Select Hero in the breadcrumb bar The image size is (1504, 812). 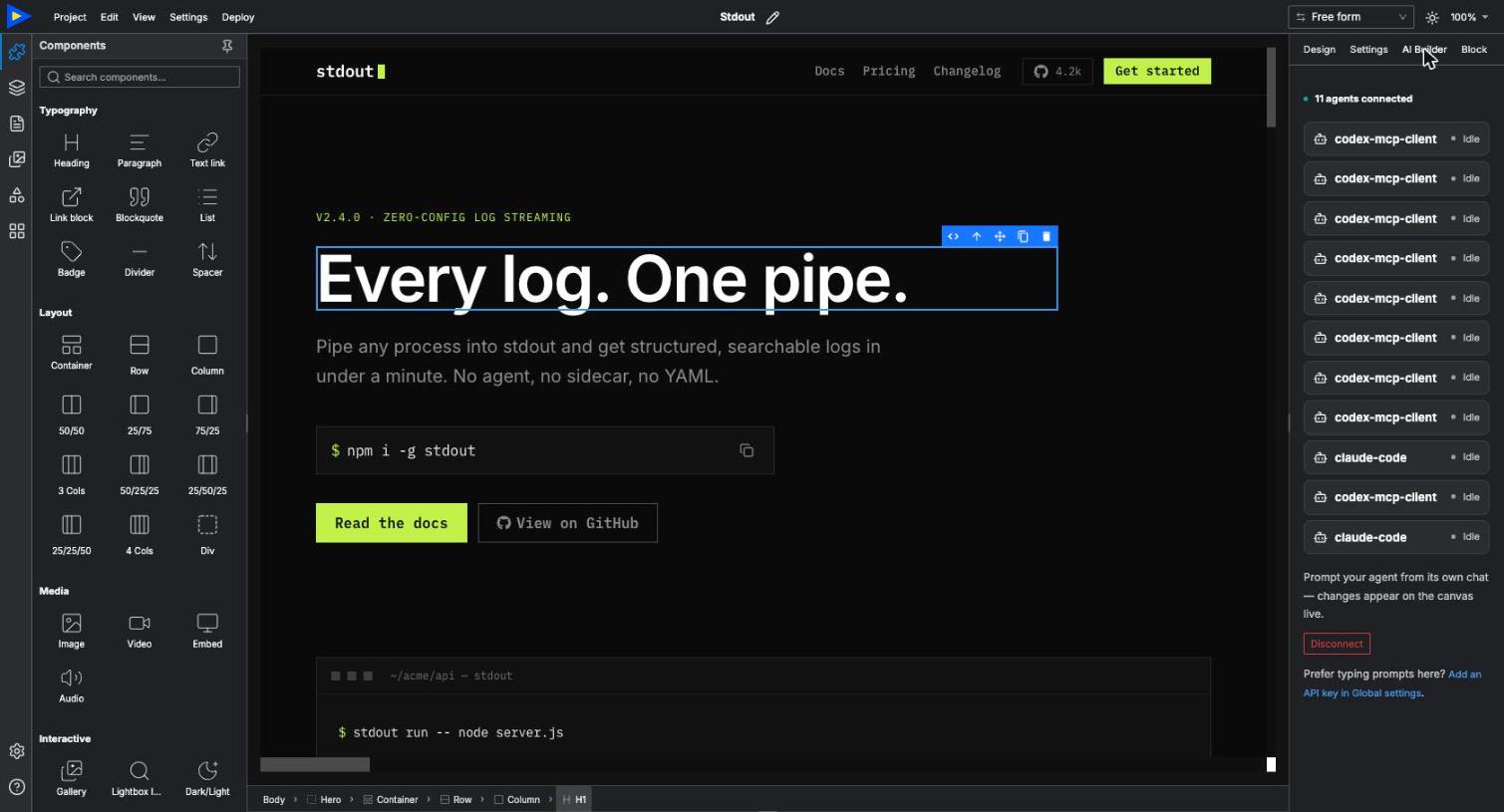point(324,799)
